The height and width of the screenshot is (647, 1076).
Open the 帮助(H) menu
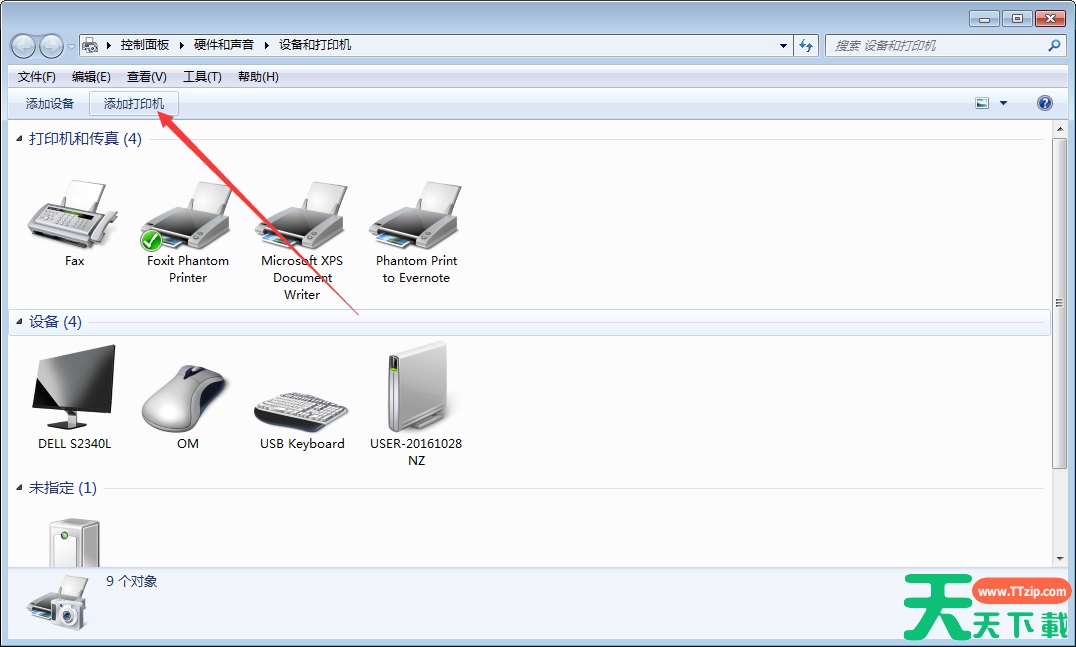(258, 77)
